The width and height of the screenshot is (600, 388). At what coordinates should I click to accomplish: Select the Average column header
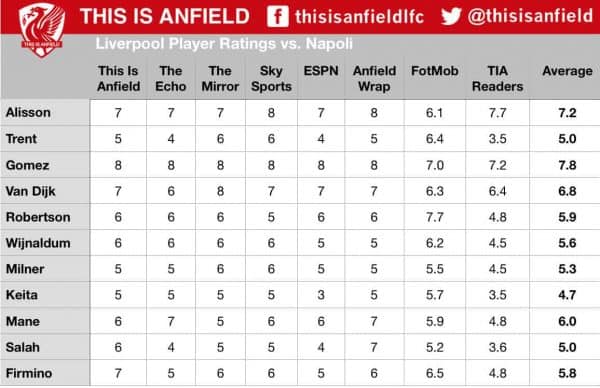click(567, 71)
